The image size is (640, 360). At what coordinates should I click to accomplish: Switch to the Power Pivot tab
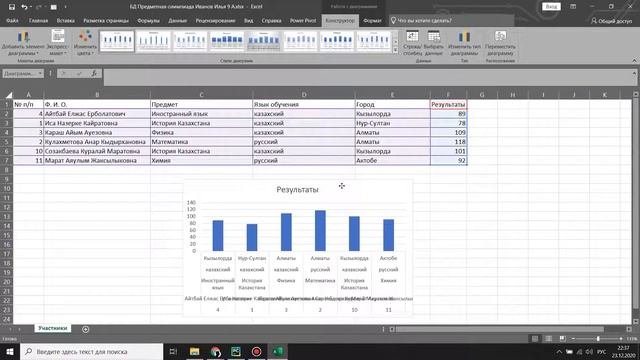303,20
